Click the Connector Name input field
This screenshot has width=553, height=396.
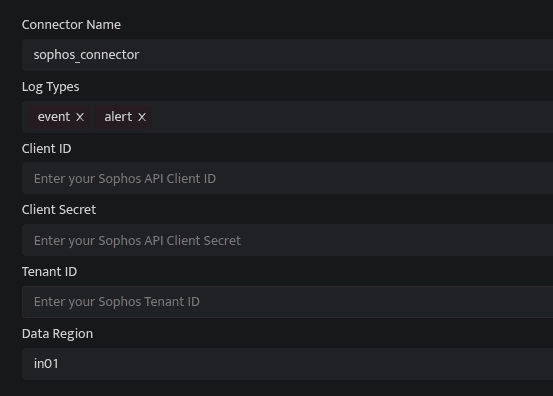287,55
